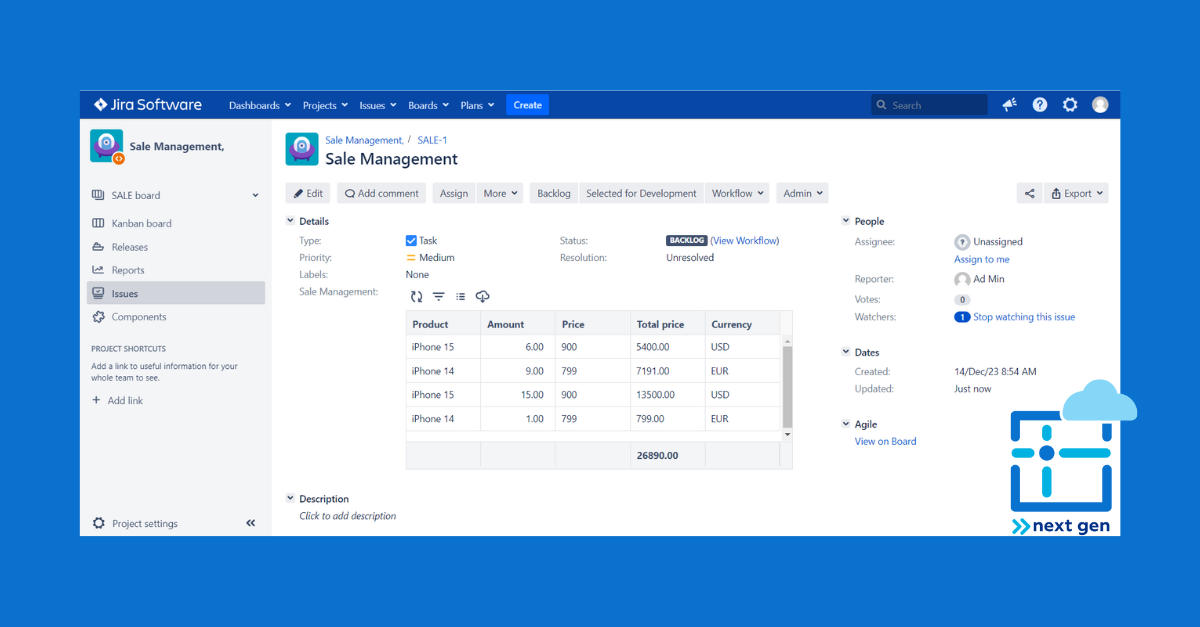Open Components in sidebar
Image resolution: width=1200 pixels, height=627 pixels.
(175, 317)
